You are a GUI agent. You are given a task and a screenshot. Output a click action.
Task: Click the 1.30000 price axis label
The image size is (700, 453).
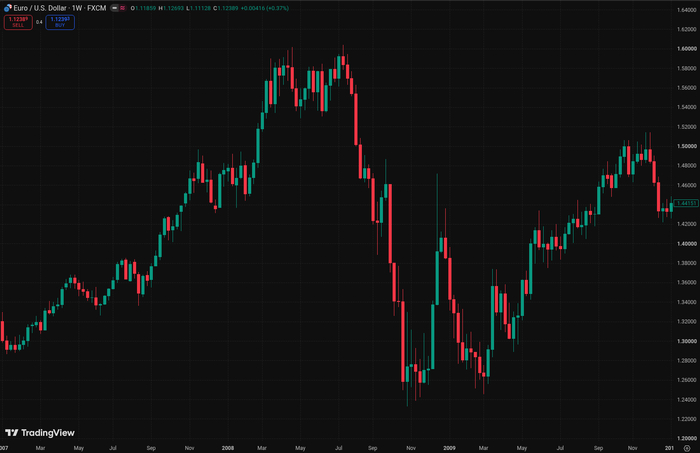coord(687,341)
